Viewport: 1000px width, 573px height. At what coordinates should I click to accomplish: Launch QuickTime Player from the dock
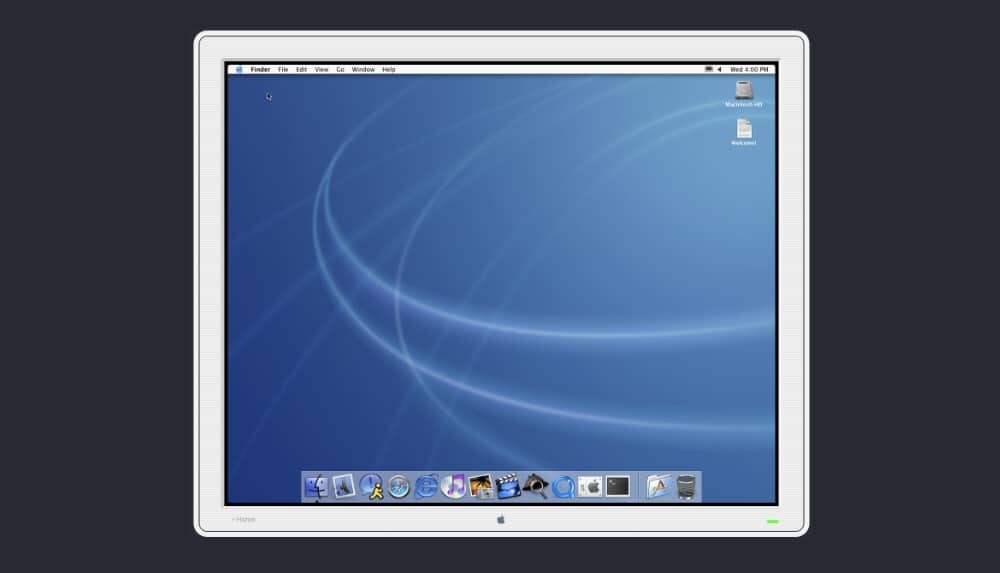click(x=563, y=487)
